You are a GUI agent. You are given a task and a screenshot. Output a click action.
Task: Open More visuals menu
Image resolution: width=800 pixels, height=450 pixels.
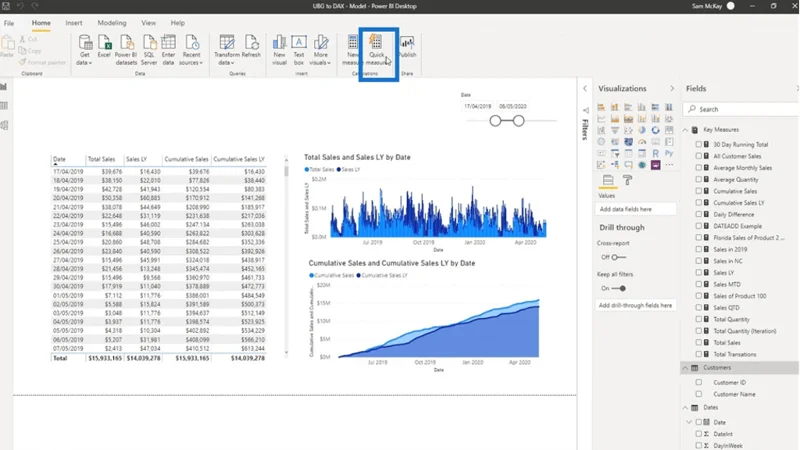(x=321, y=50)
